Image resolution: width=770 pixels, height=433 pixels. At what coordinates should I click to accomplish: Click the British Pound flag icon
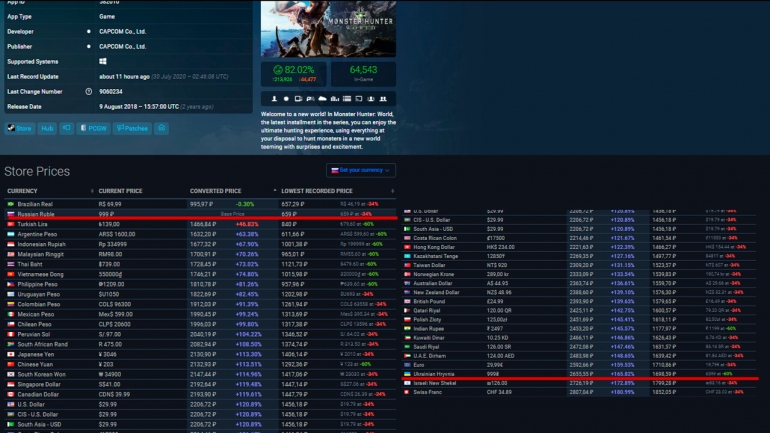[407, 301]
